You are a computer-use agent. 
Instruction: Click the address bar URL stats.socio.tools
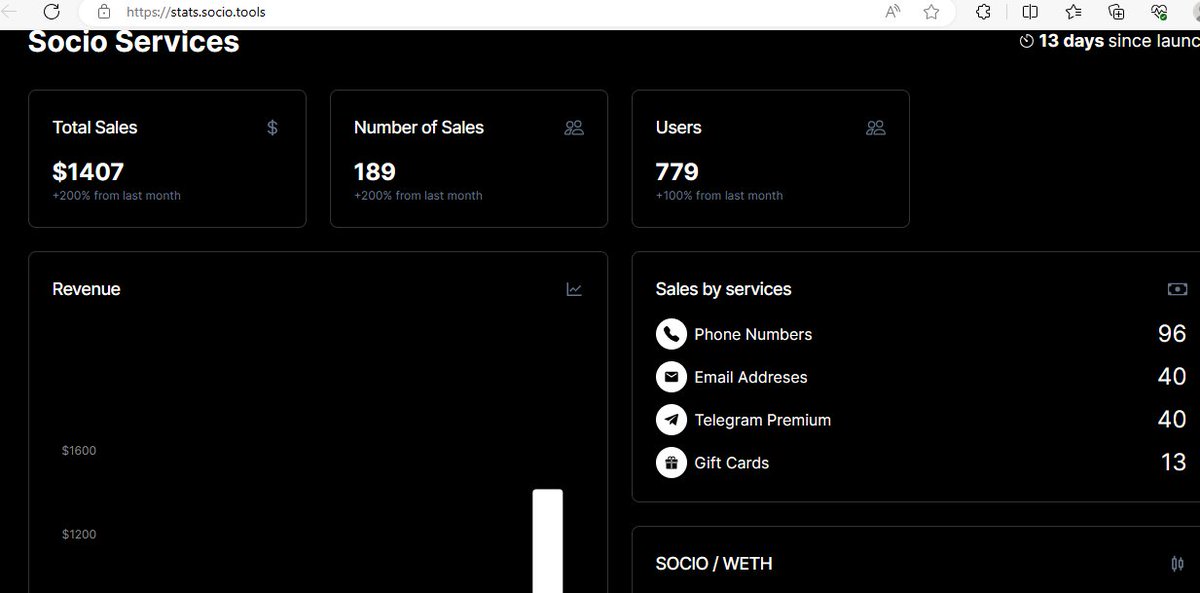[x=196, y=13]
